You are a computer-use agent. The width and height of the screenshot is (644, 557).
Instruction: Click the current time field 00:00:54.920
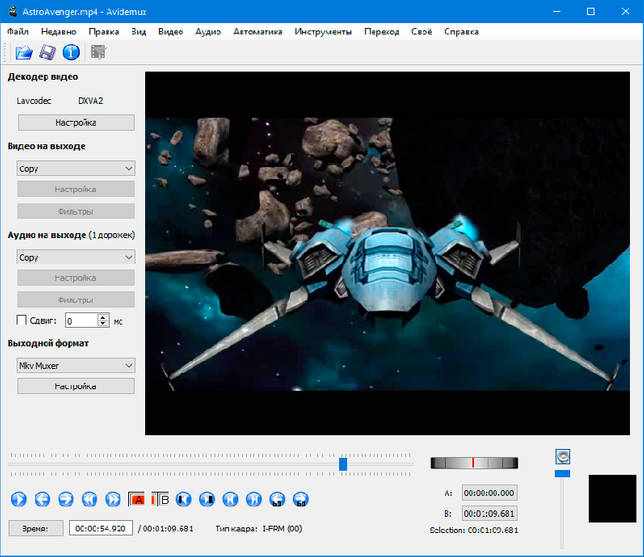point(101,528)
